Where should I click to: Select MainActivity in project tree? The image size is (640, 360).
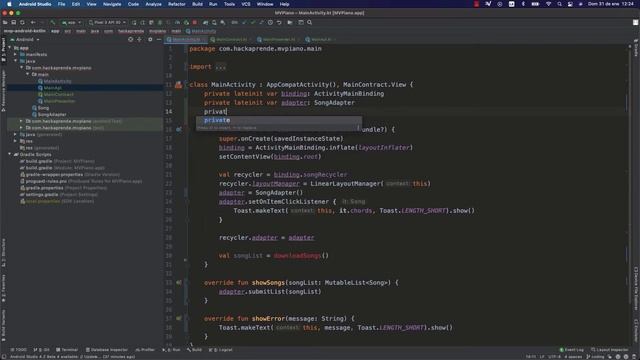point(55,81)
